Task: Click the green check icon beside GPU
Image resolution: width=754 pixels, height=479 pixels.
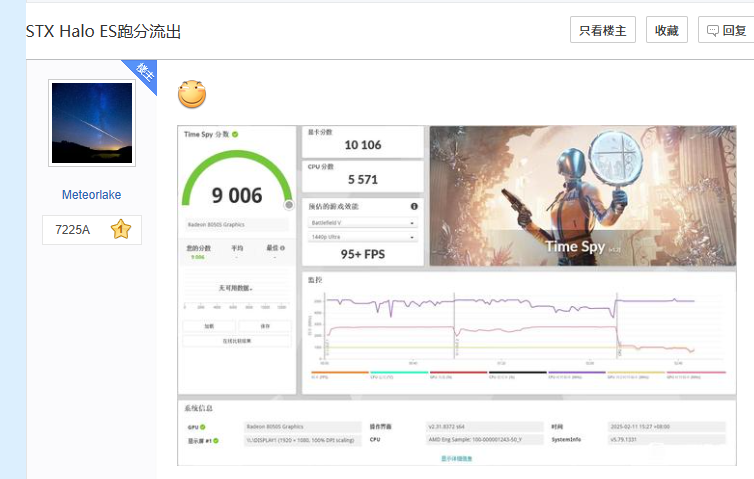Action: [x=203, y=427]
